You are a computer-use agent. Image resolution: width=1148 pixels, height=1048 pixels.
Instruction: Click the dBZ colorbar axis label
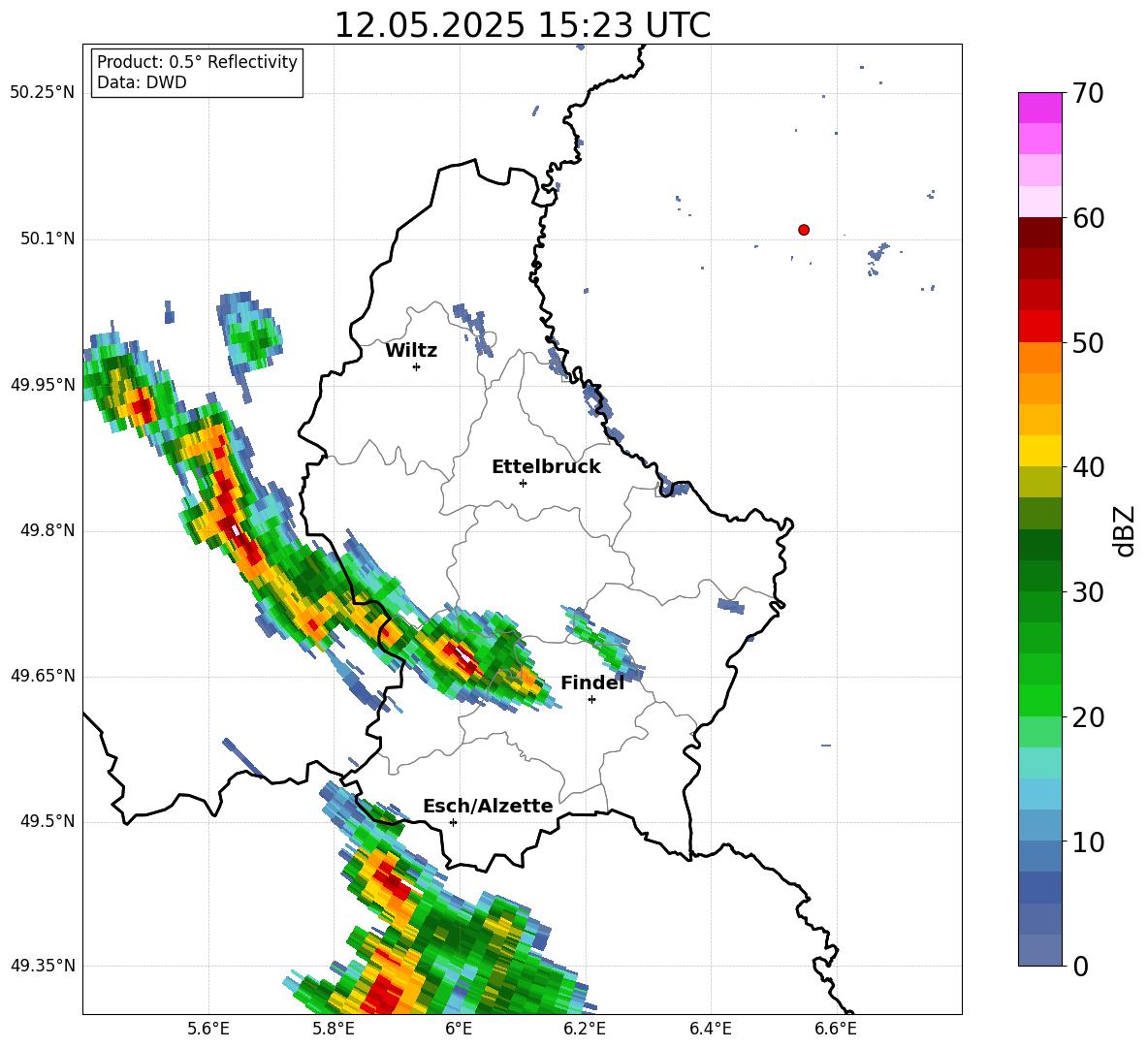tap(1126, 530)
